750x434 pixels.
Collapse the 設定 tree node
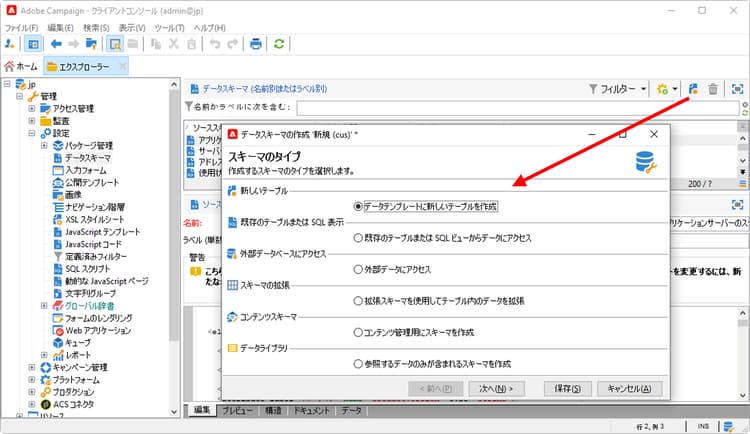click(x=32, y=133)
